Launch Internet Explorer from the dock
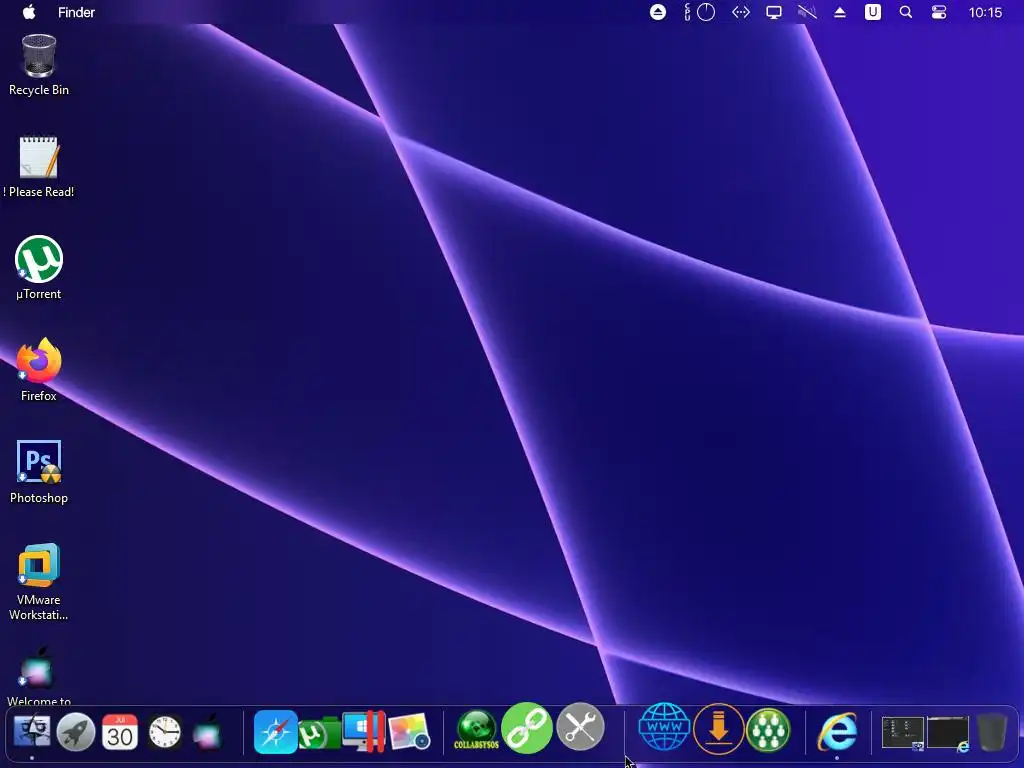Viewport: 1024px width, 768px height. [837, 731]
